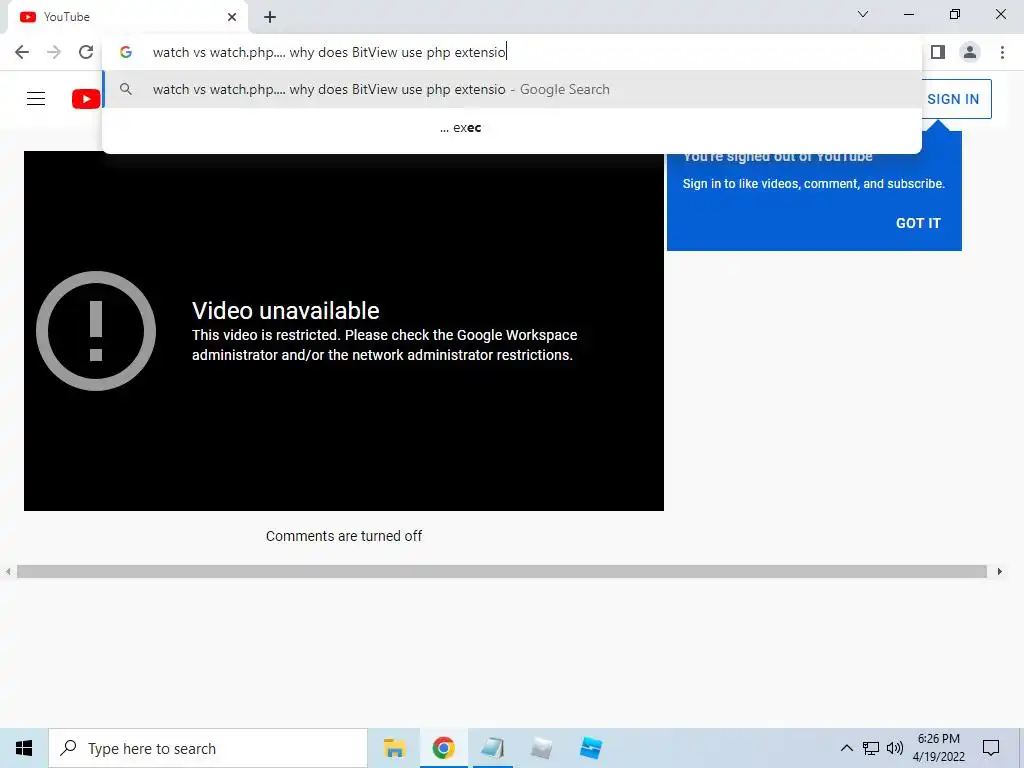Click the taskbar clock and date
1024x768 pixels.
pos(938,748)
